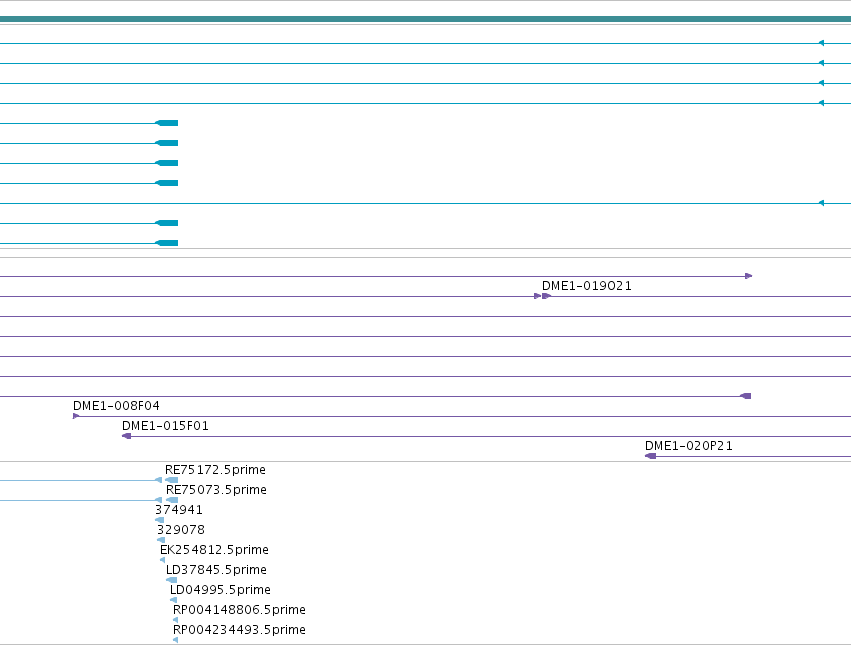Click the DME1-008F04 start arrowhead glyph
The image size is (851, 645).
click(x=76, y=416)
